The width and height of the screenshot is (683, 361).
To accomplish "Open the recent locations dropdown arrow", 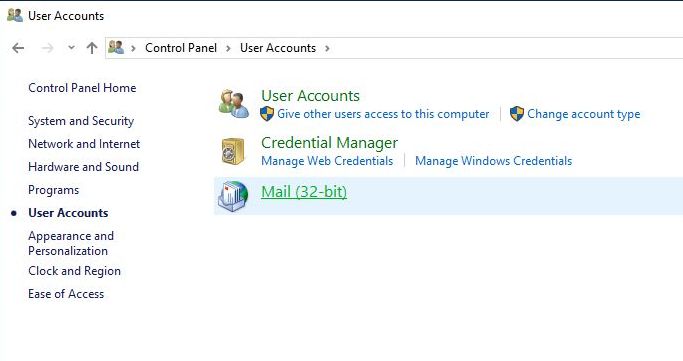I will point(71,48).
